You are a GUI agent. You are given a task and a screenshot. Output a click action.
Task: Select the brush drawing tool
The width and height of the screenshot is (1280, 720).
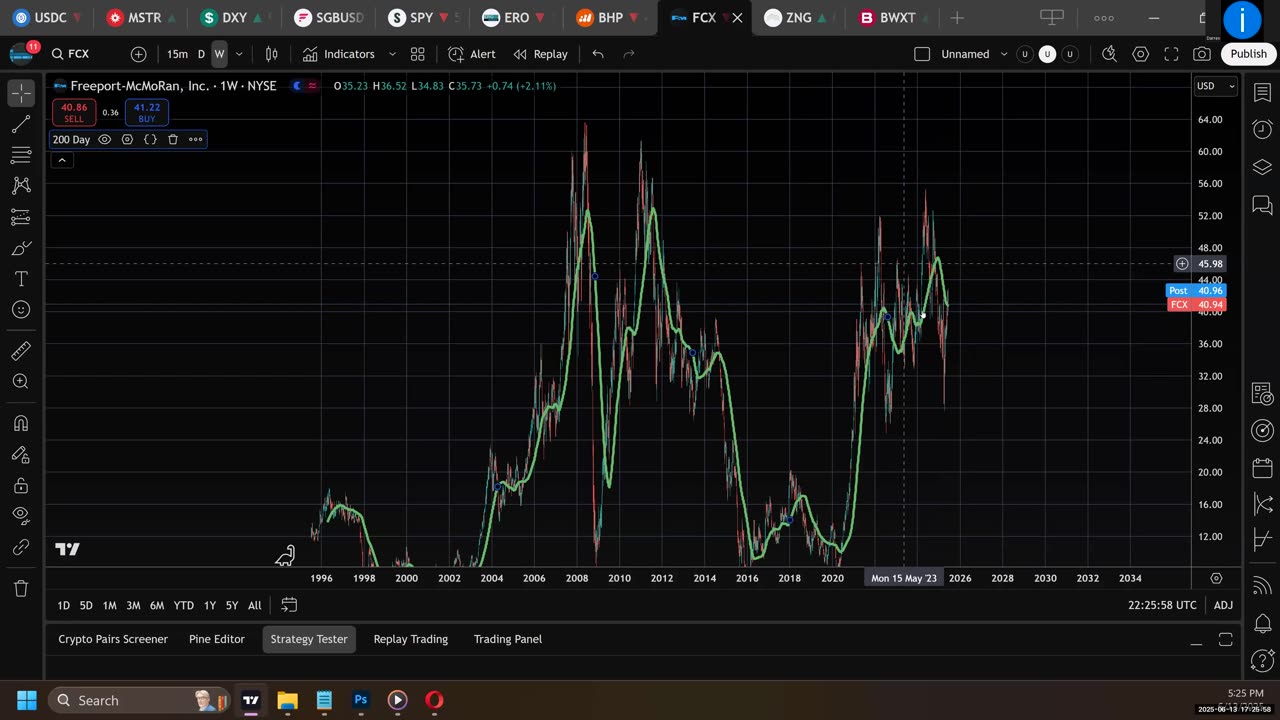tap(21, 248)
